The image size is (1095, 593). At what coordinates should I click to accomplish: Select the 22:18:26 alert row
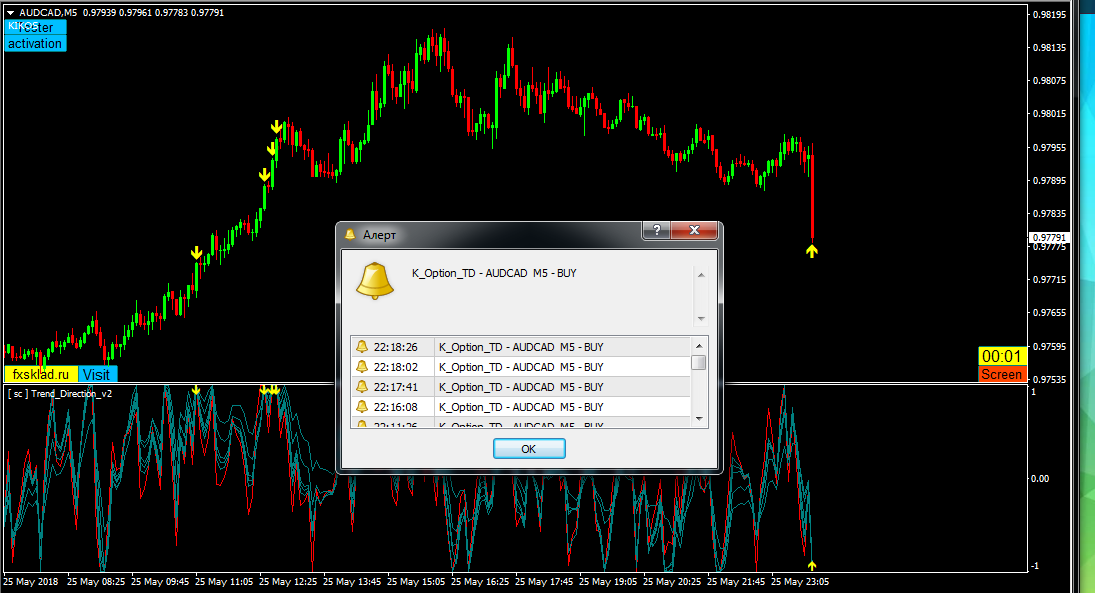click(x=520, y=347)
